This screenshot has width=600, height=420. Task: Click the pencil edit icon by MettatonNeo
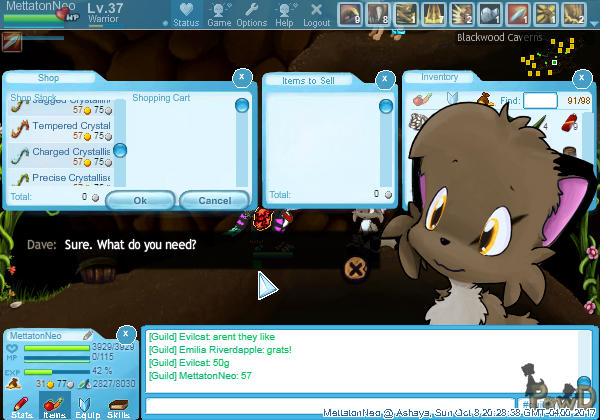[x=88, y=335]
